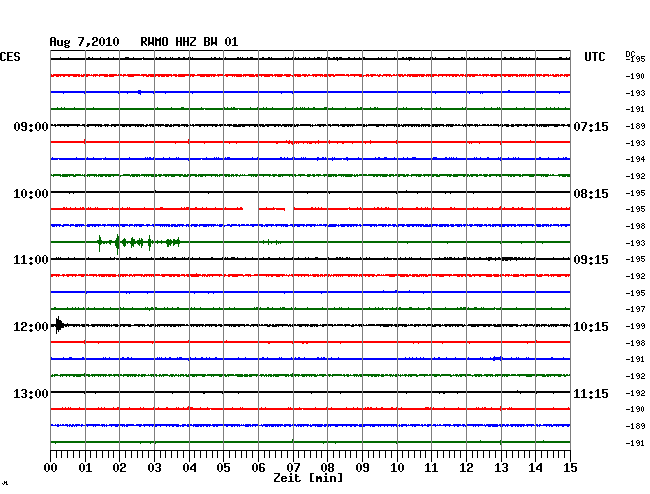Click the 08:15 UTC time label
650x494 pixels.
pyautogui.click(x=591, y=194)
